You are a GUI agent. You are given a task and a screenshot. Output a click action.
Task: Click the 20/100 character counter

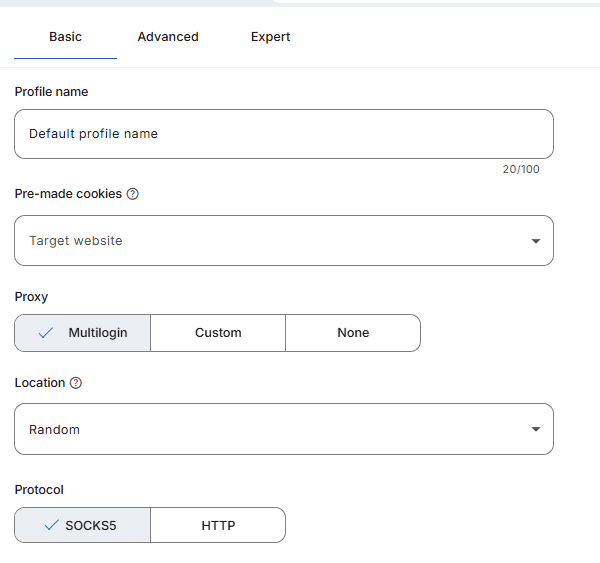coord(520,169)
